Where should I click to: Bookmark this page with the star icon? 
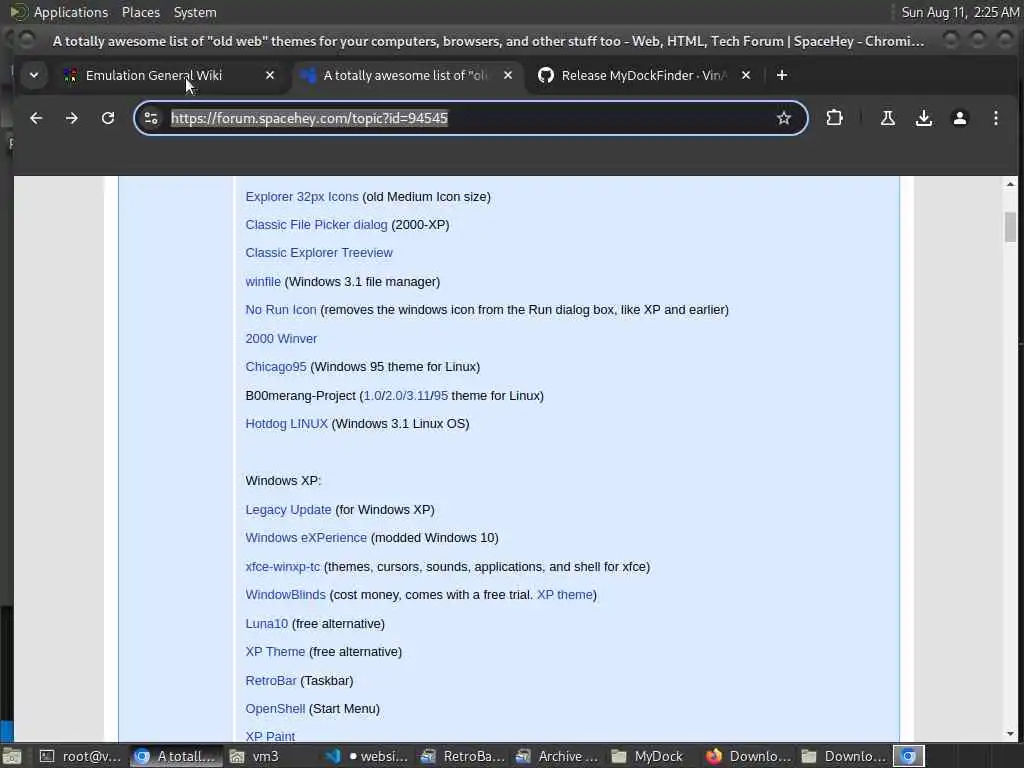(784, 118)
